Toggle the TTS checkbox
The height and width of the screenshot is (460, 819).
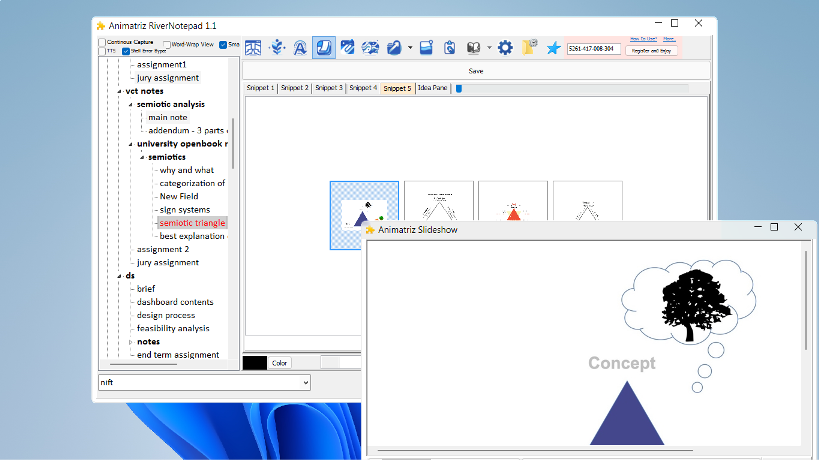tap(102, 51)
